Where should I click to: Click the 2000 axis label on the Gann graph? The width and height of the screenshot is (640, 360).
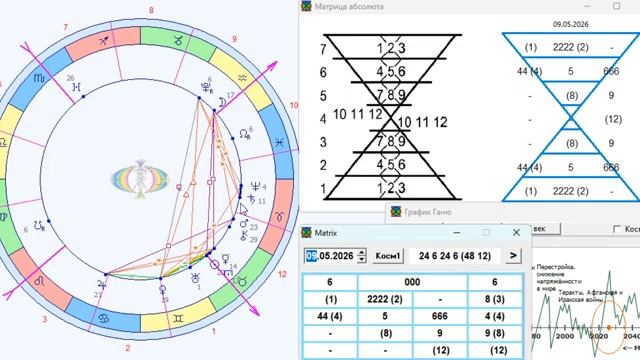(x=565, y=336)
